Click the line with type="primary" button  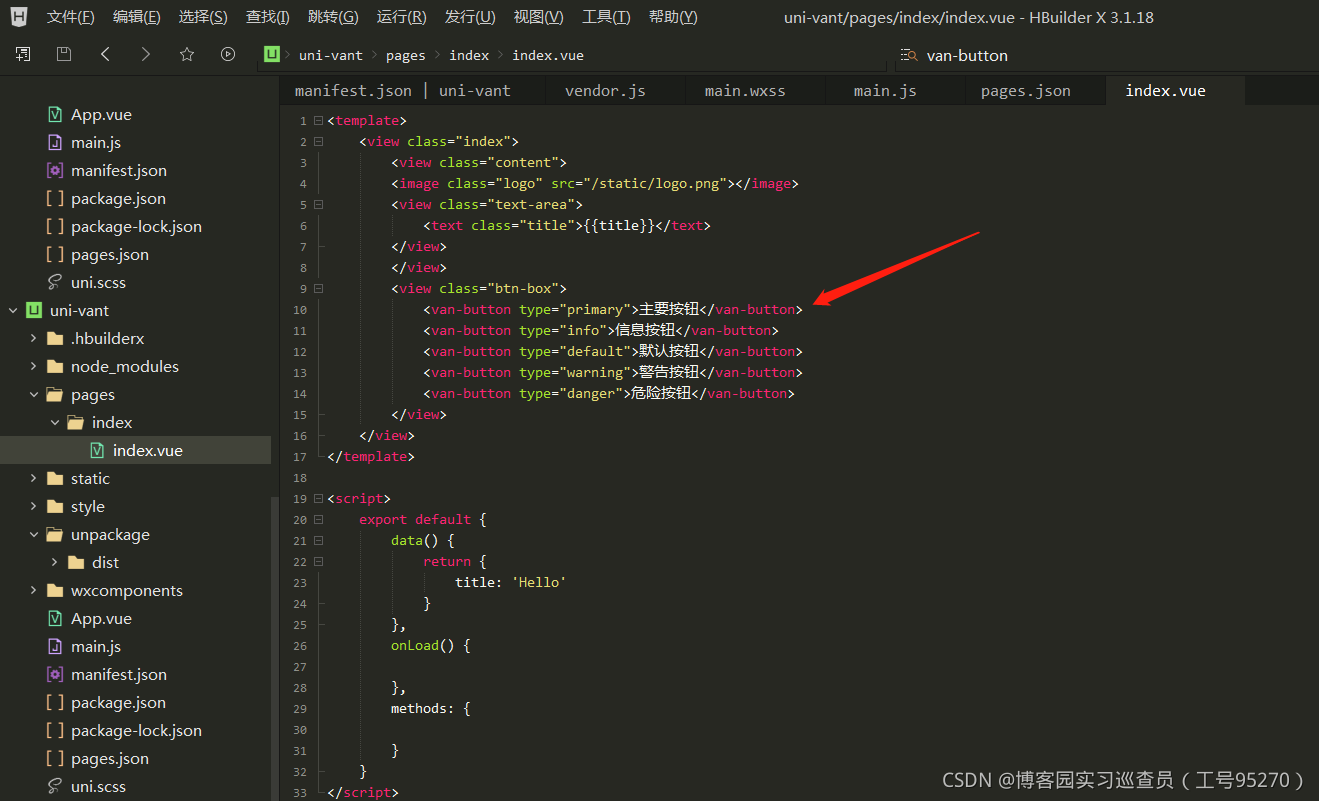tap(612, 309)
